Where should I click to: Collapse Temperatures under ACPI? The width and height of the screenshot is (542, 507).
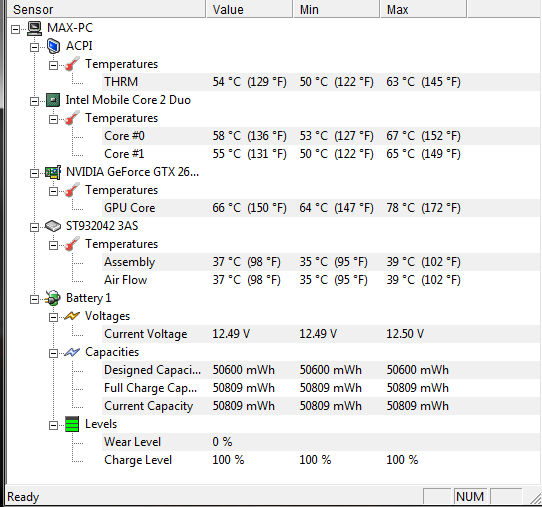click(53, 65)
